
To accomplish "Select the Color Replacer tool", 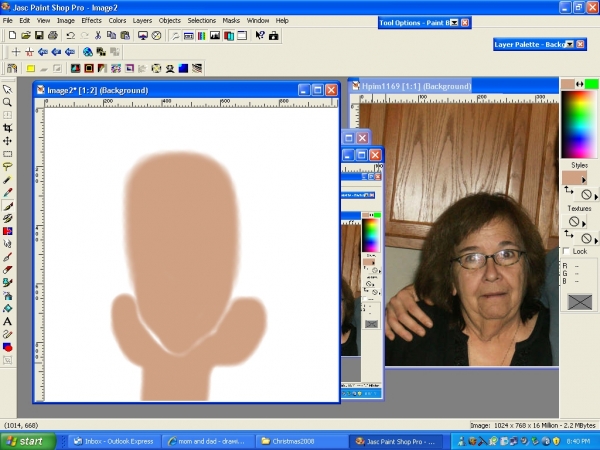I will coord(7,231).
